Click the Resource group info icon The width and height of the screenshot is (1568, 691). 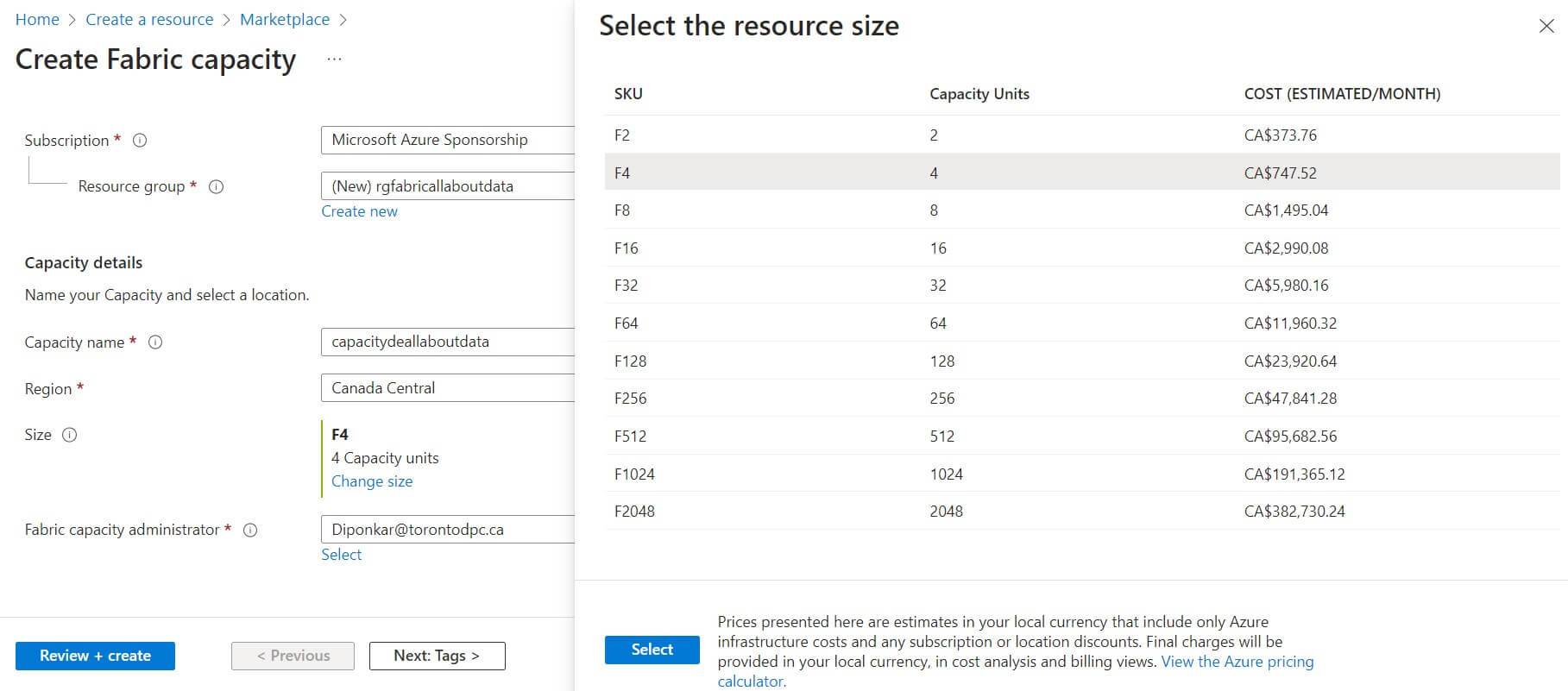coord(217,186)
